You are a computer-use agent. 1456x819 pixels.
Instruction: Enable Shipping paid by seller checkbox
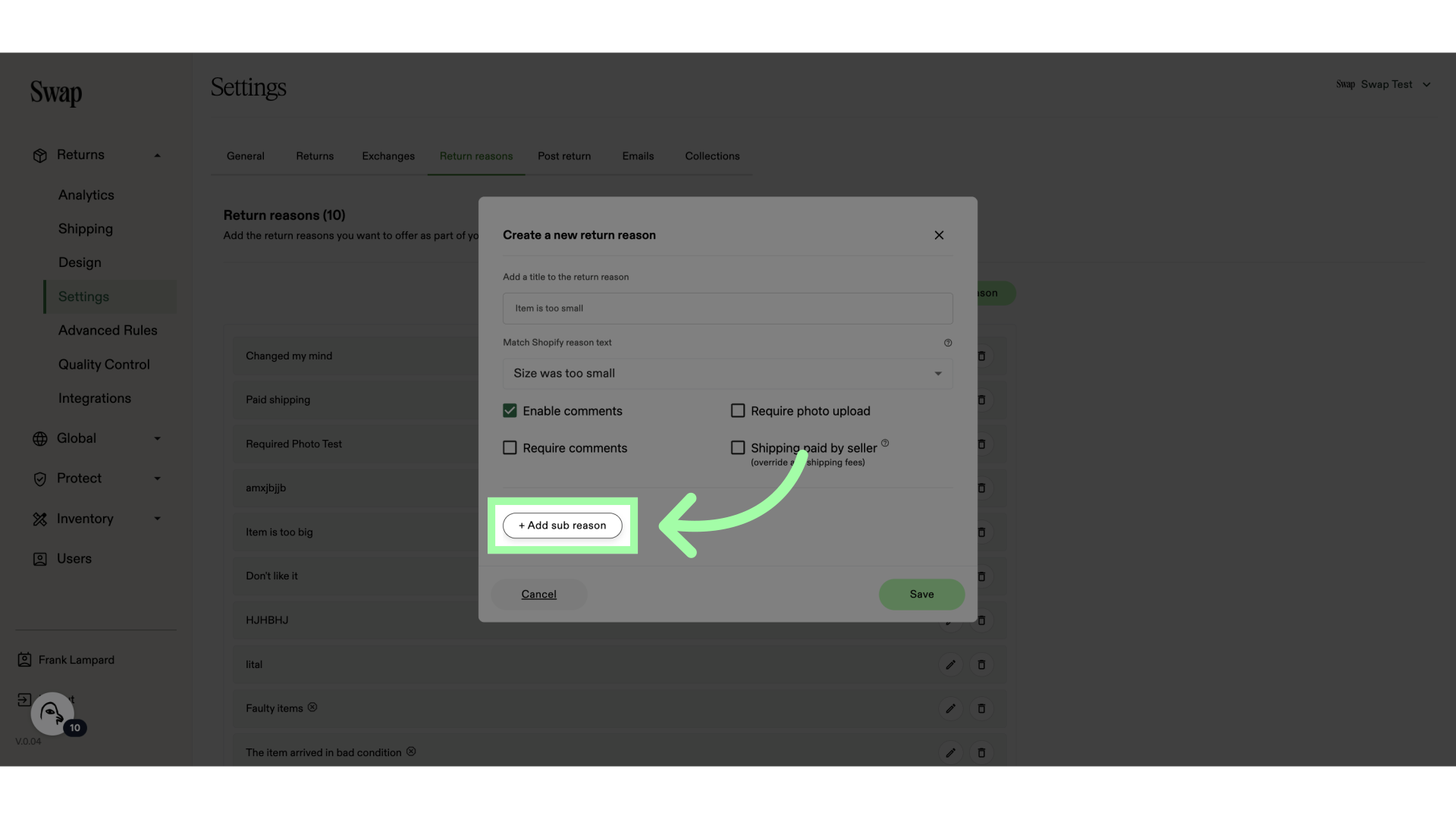[x=738, y=448]
